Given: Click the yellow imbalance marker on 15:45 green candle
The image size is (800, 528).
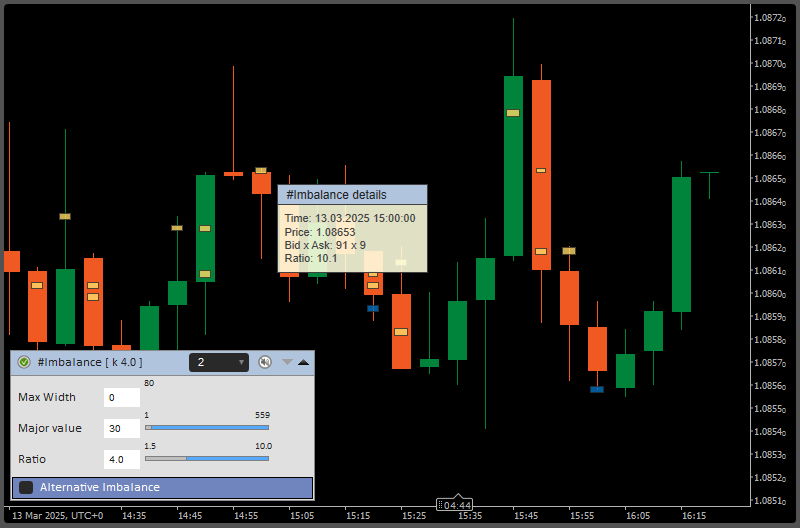Looking at the screenshot, I should point(513,113).
